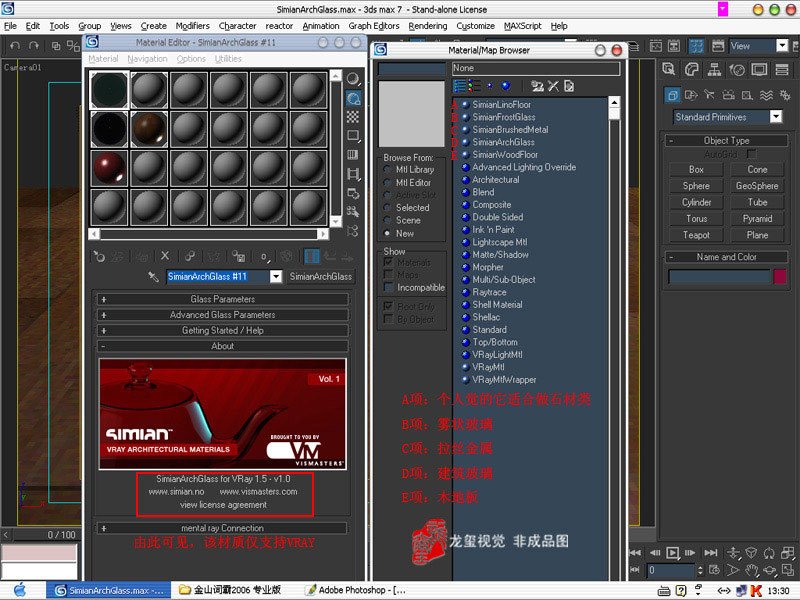This screenshot has width=800, height=600.
Task: Click the 0 / 100 time slider
Action: pyautogui.click(x=61, y=535)
